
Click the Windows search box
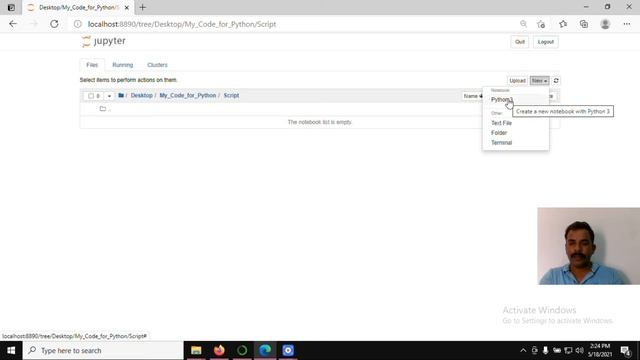point(103,351)
